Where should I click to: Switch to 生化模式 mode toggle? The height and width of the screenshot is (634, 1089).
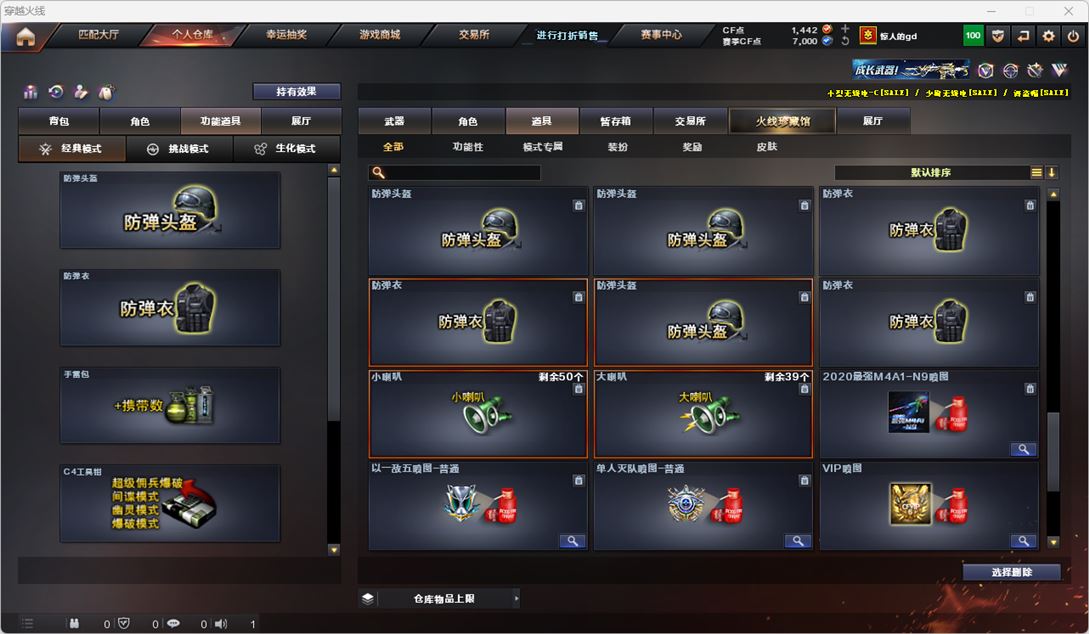pos(286,149)
